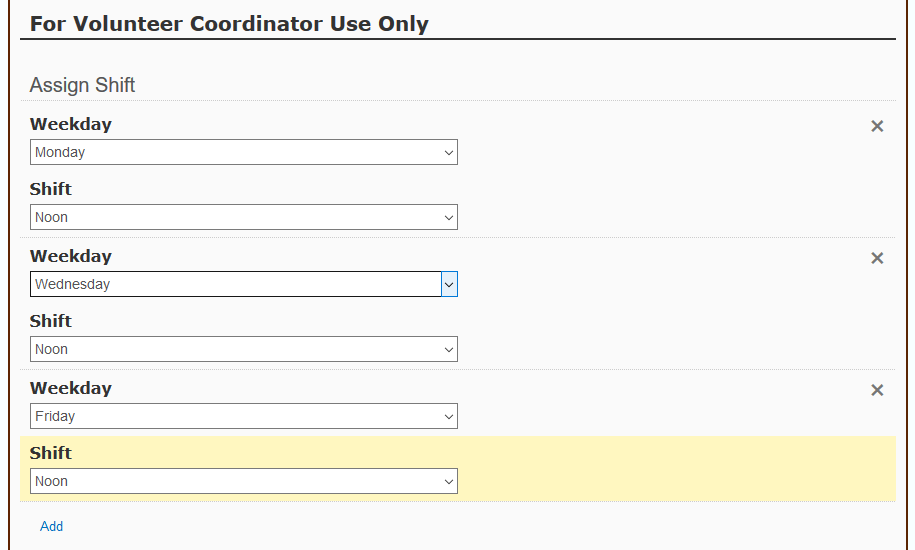Open the Monday weekday dropdown
The width and height of the screenshot is (915, 550).
[243, 152]
